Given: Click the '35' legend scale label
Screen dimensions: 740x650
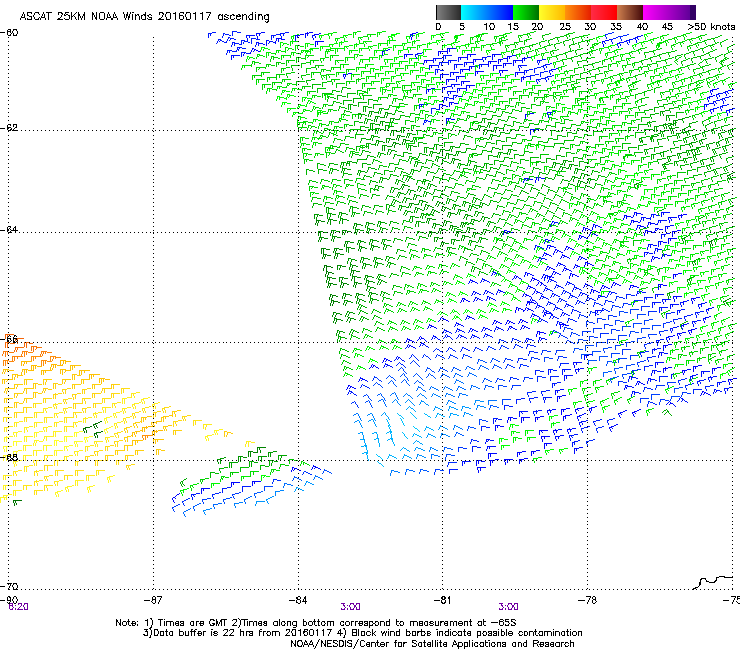Looking at the screenshot, I should [616, 27].
